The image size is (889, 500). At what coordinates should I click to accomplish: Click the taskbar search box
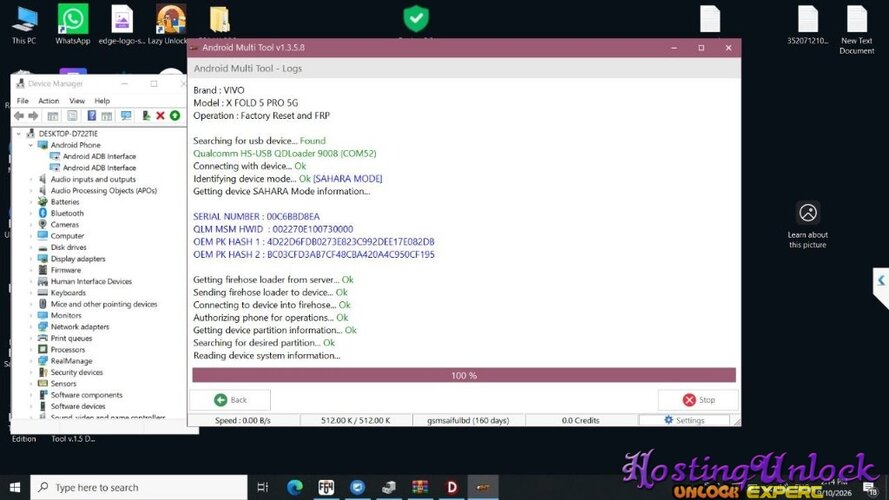pyautogui.click(x=139, y=488)
